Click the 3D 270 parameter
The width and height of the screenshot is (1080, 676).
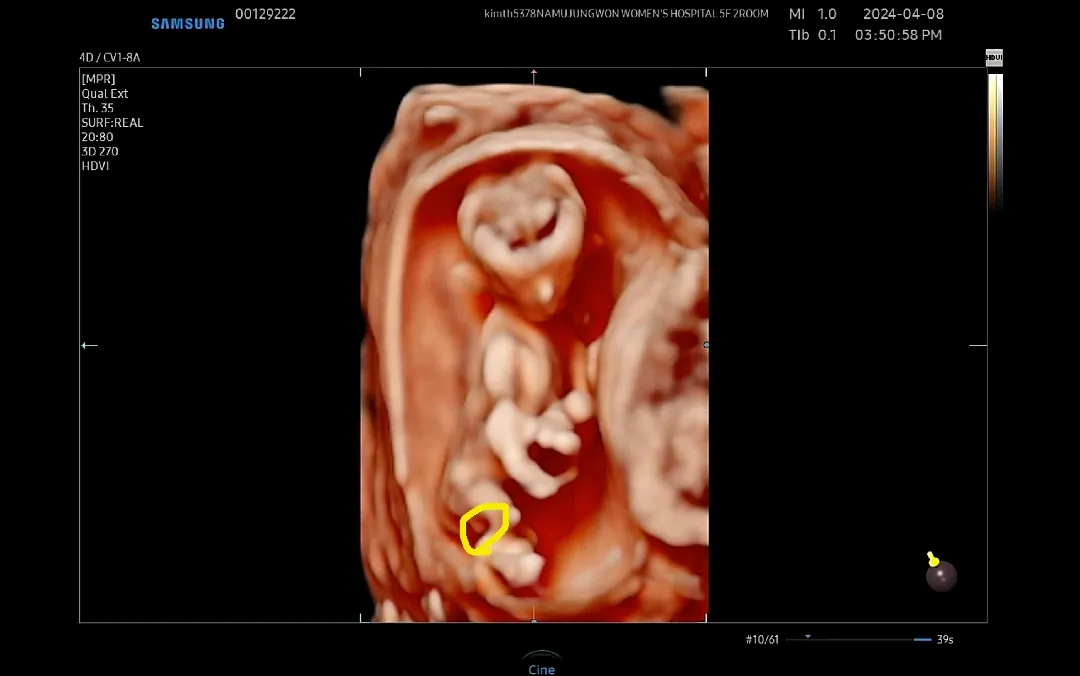[x=100, y=152]
